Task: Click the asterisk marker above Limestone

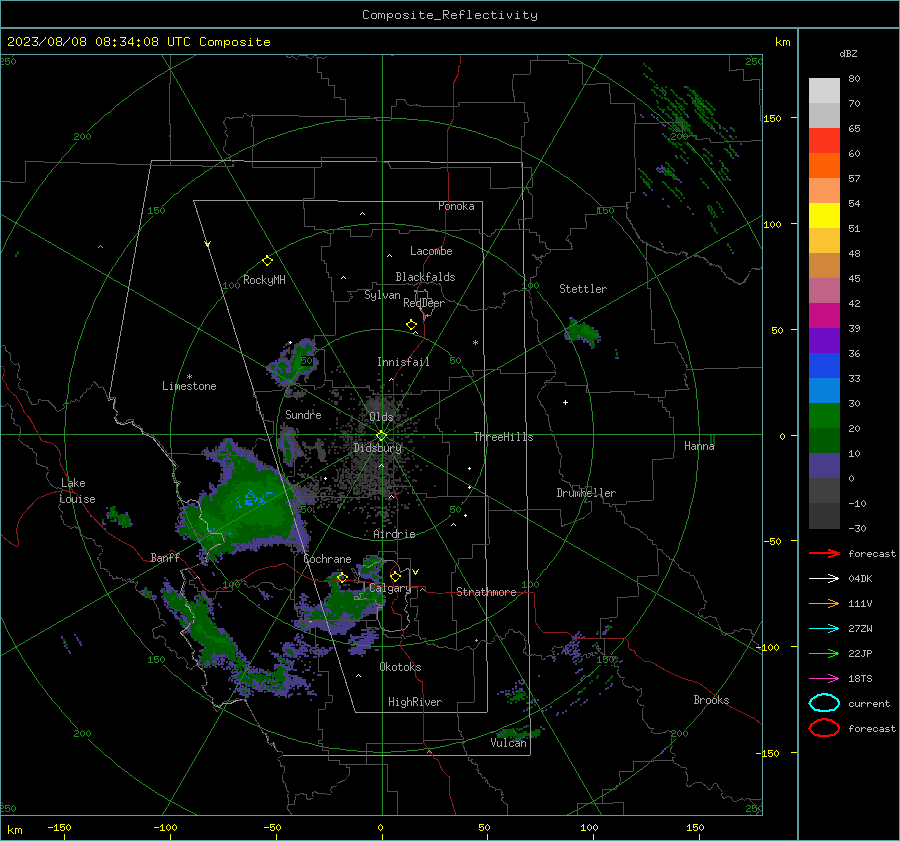Action: click(x=189, y=377)
